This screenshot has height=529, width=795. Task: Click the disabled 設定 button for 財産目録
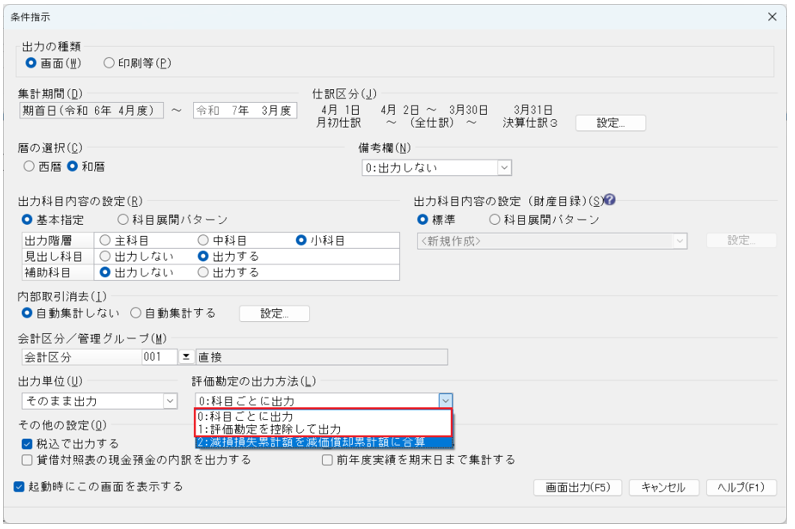click(741, 240)
